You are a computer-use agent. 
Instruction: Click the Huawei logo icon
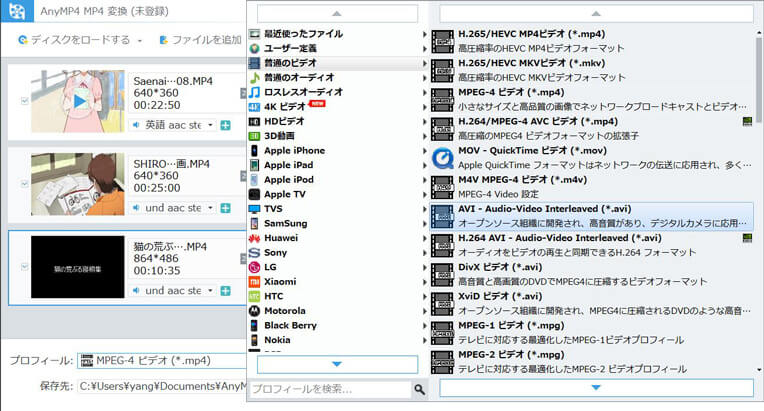coord(254,238)
